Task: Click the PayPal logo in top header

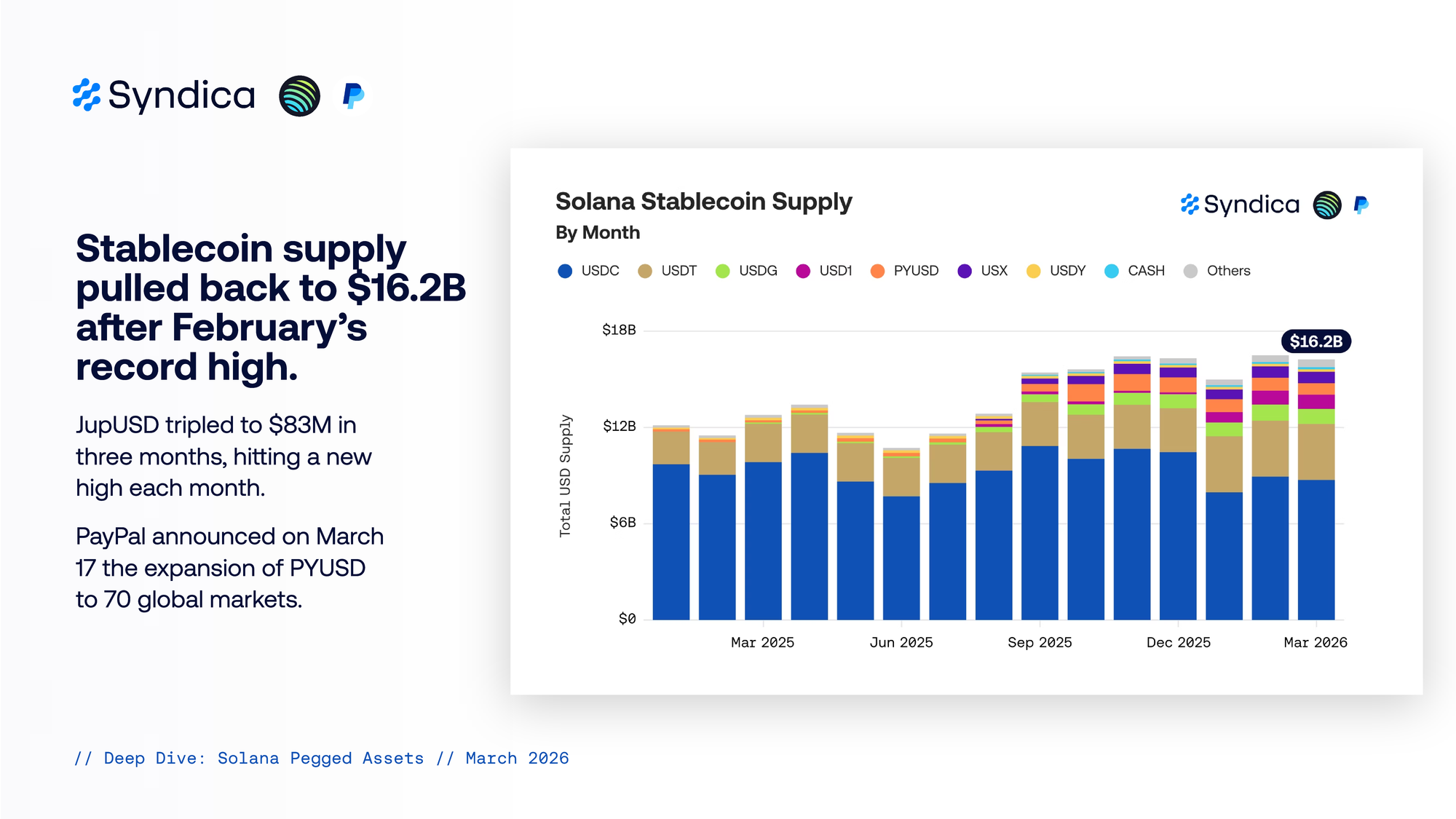Action: [353, 95]
